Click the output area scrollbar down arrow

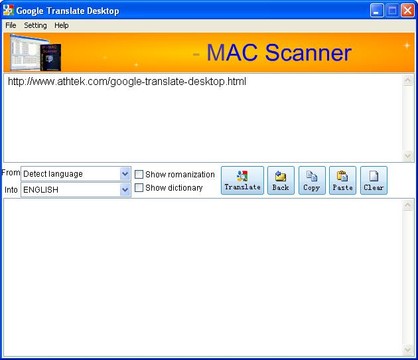[x=408, y=349]
